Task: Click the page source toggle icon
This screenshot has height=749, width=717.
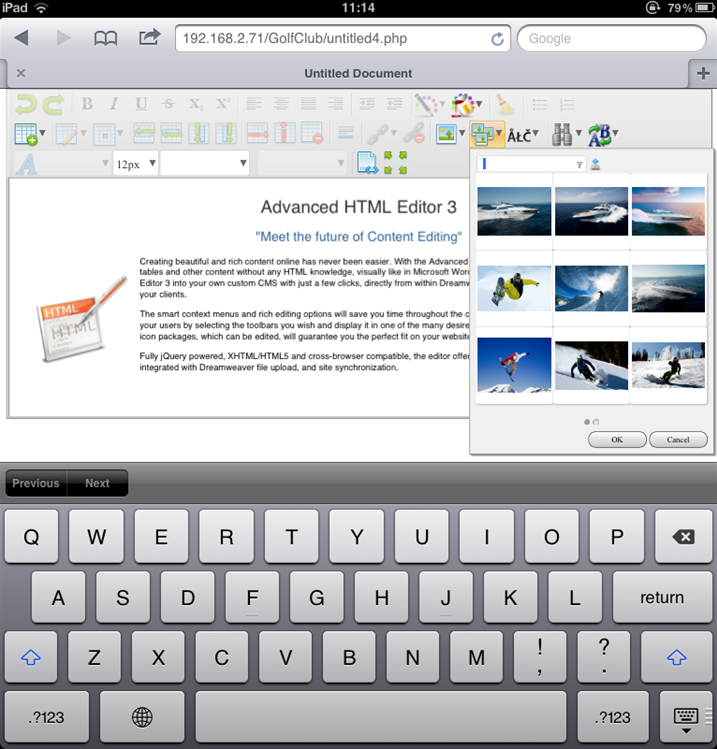Action: [x=367, y=162]
